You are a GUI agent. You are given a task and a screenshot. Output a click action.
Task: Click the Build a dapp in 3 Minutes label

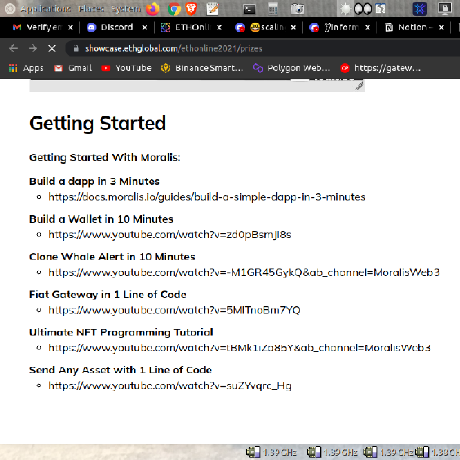[94, 181]
